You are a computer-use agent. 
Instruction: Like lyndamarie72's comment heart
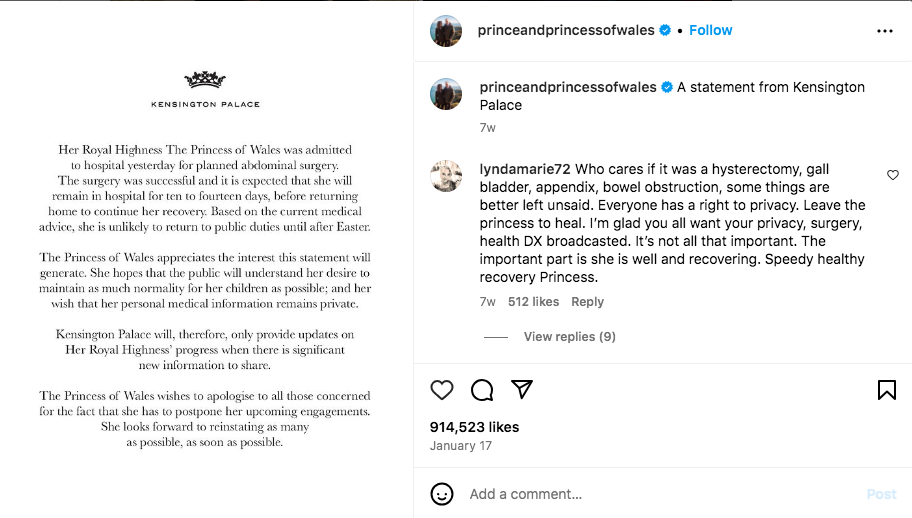tap(893, 175)
